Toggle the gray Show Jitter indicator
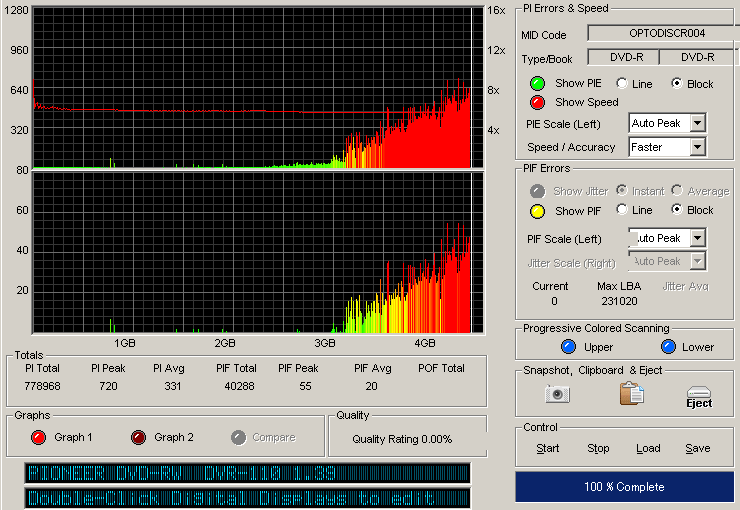Screen dimensions: 740x510 click(x=537, y=191)
